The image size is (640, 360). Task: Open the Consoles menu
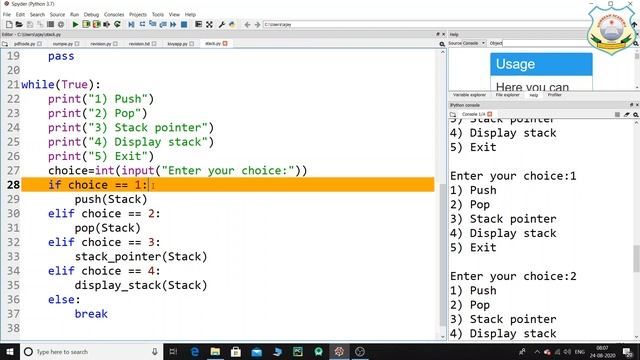pyautogui.click(x=114, y=14)
